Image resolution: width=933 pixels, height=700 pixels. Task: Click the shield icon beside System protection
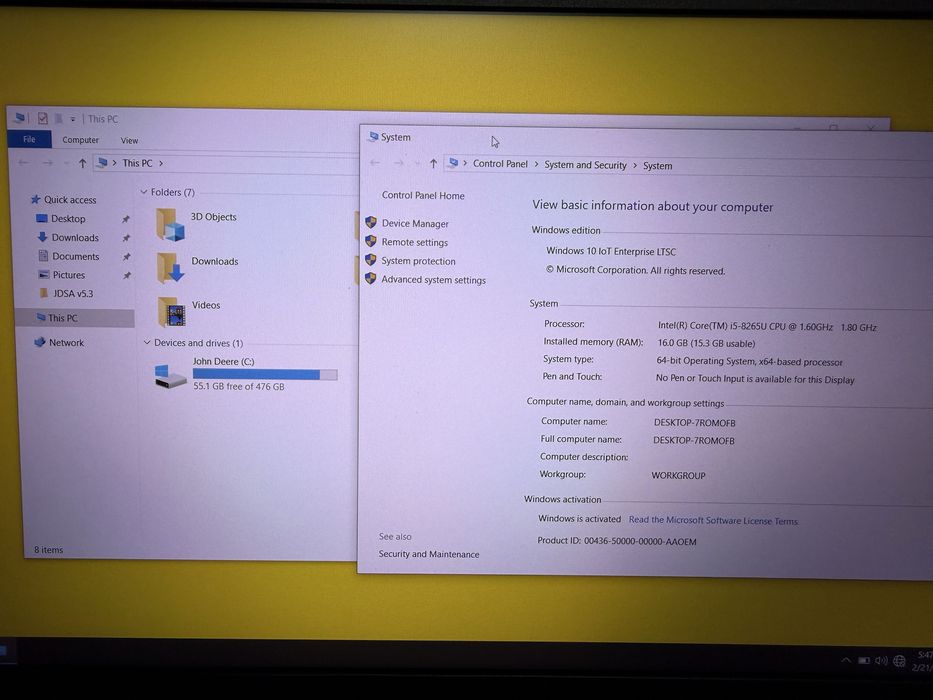click(371, 260)
